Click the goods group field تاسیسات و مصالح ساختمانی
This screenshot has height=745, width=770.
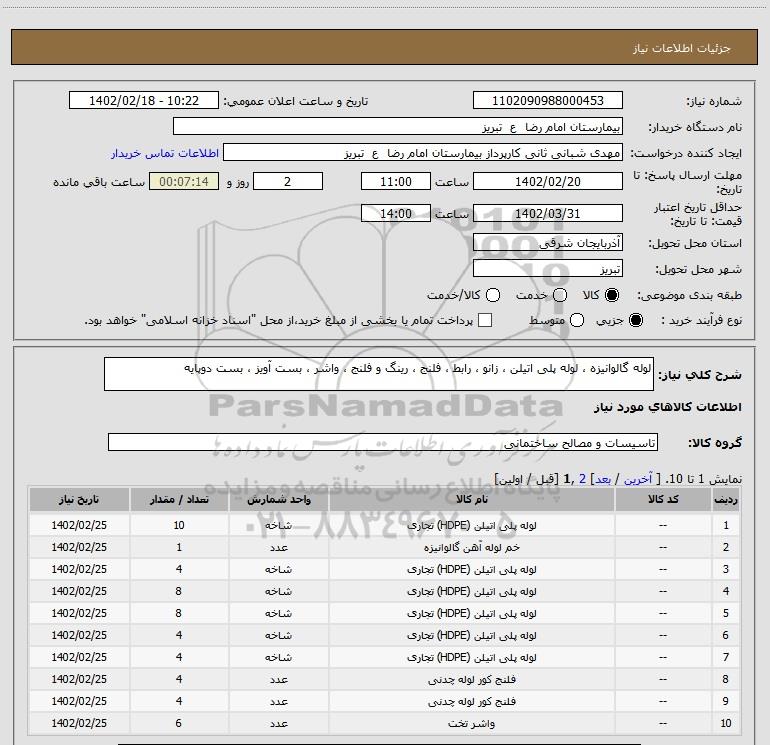383,442
